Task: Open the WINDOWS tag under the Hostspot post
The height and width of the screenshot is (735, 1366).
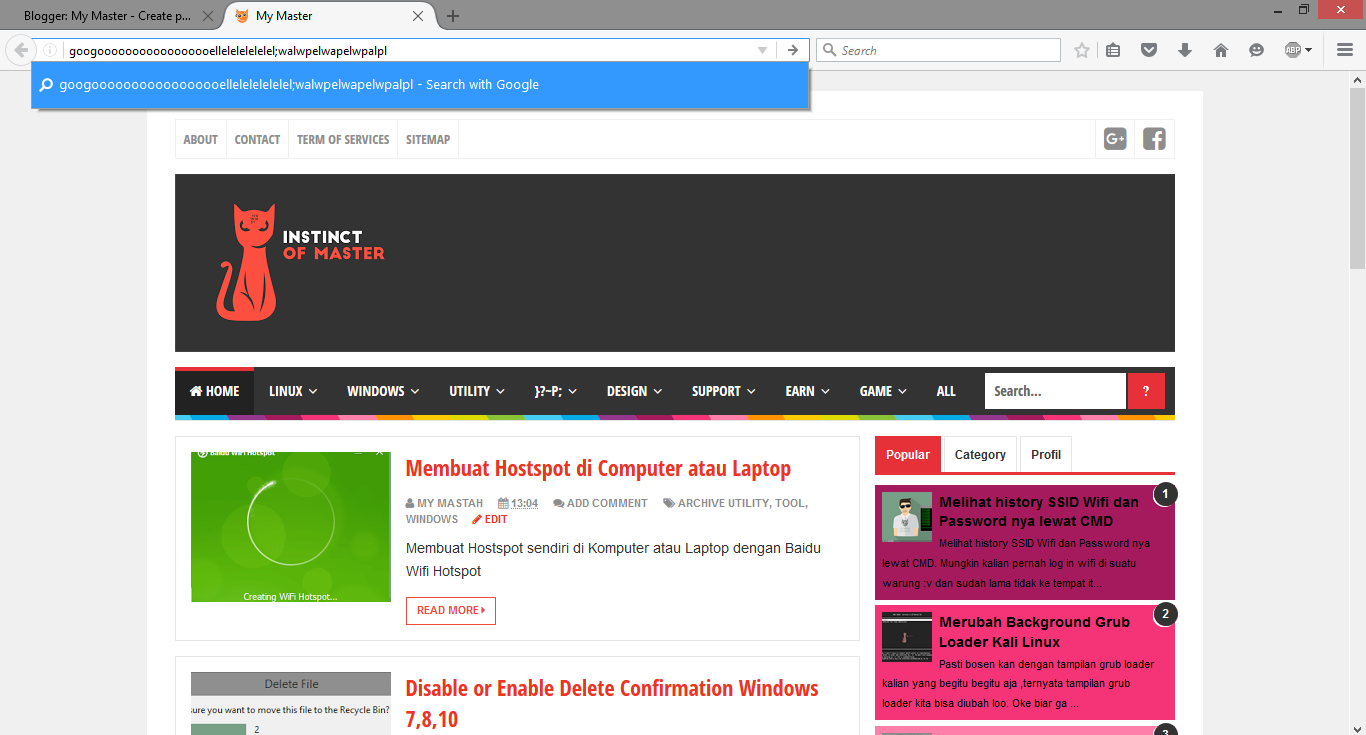Action: 432,519
